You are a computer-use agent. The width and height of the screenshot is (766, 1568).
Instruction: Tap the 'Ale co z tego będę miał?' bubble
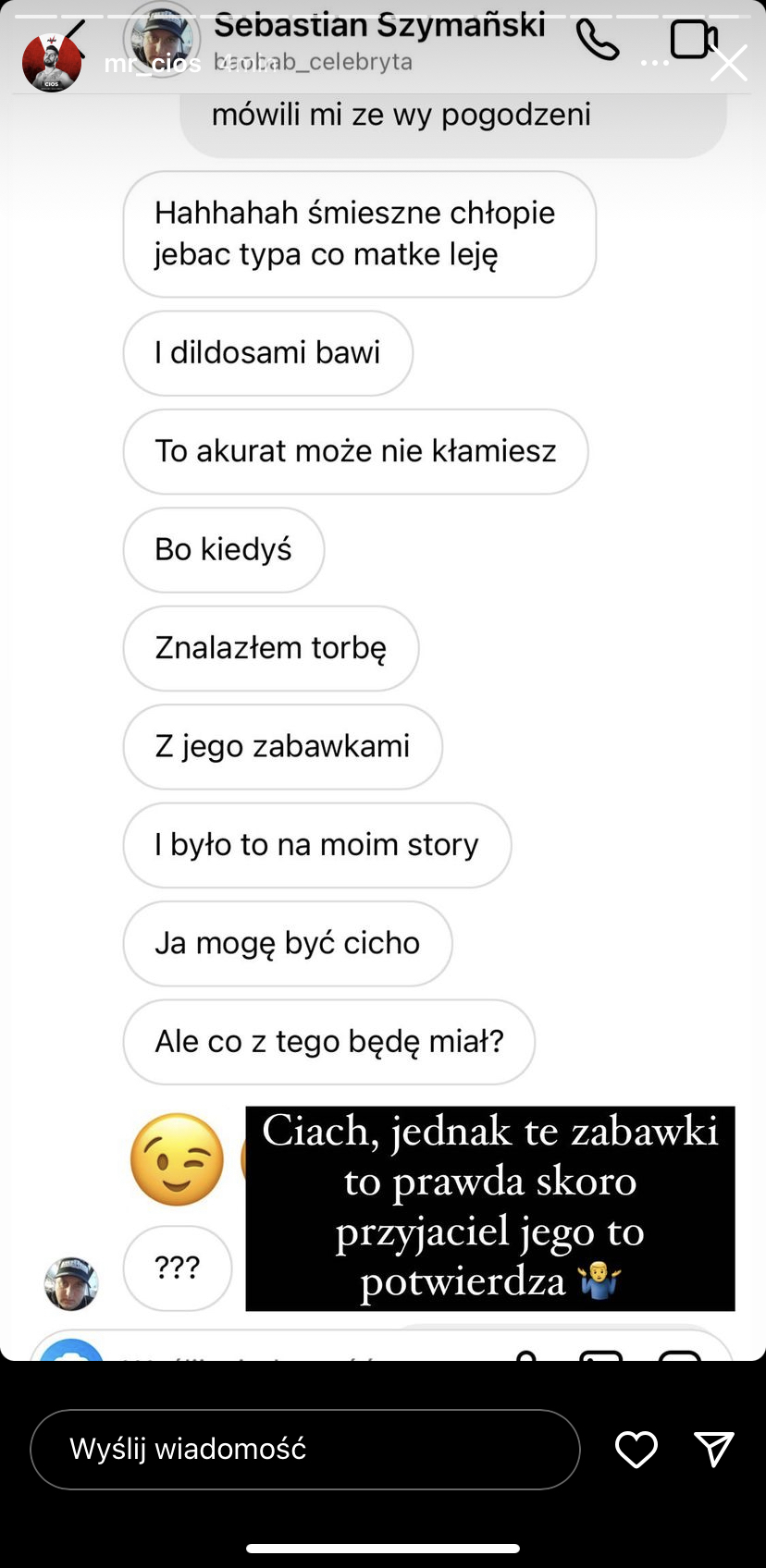point(329,1042)
